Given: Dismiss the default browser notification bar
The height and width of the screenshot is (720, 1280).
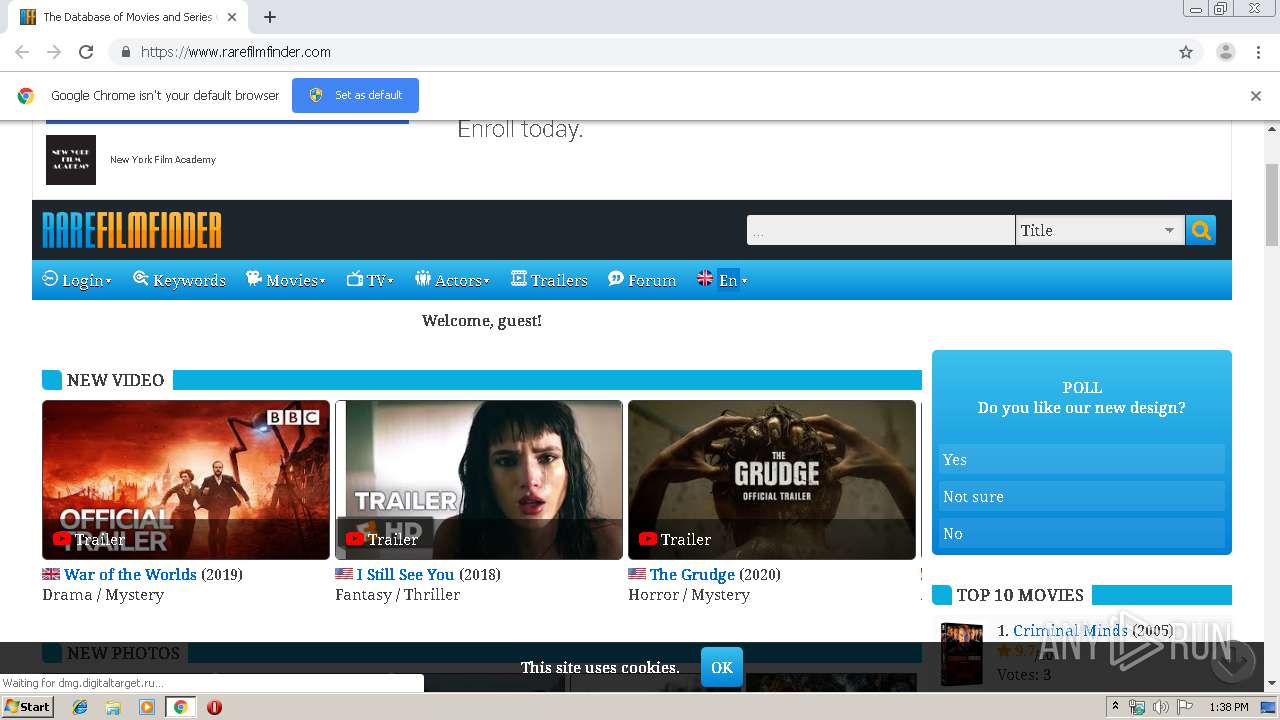Looking at the screenshot, I should click(x=1256, y=96).
